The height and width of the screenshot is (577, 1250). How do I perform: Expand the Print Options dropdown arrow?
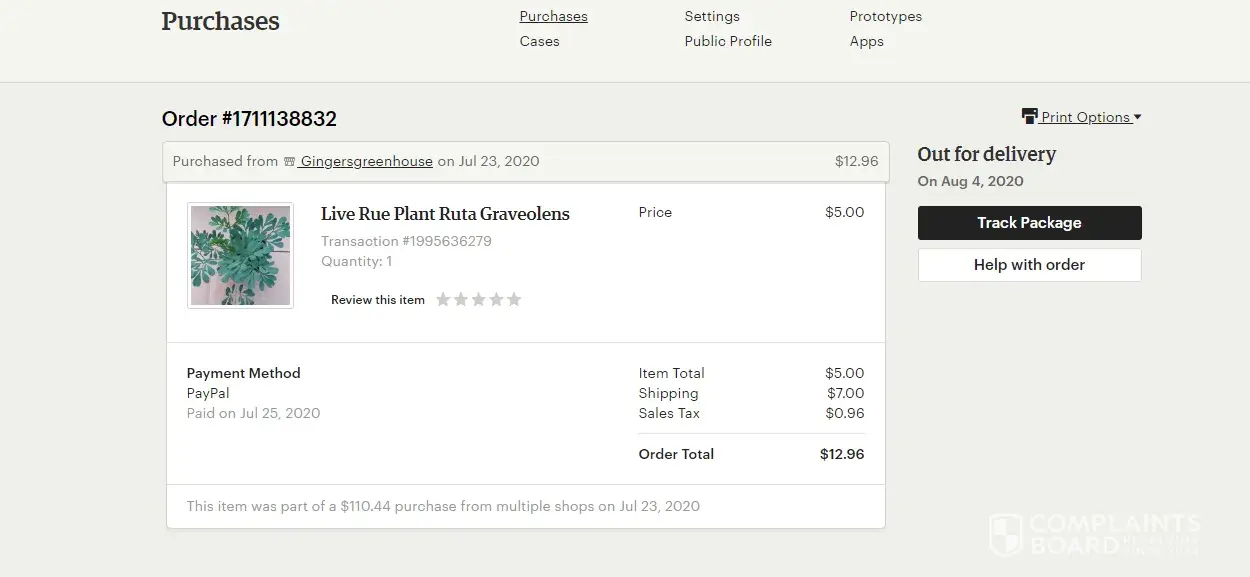(x=1137, y=117)
